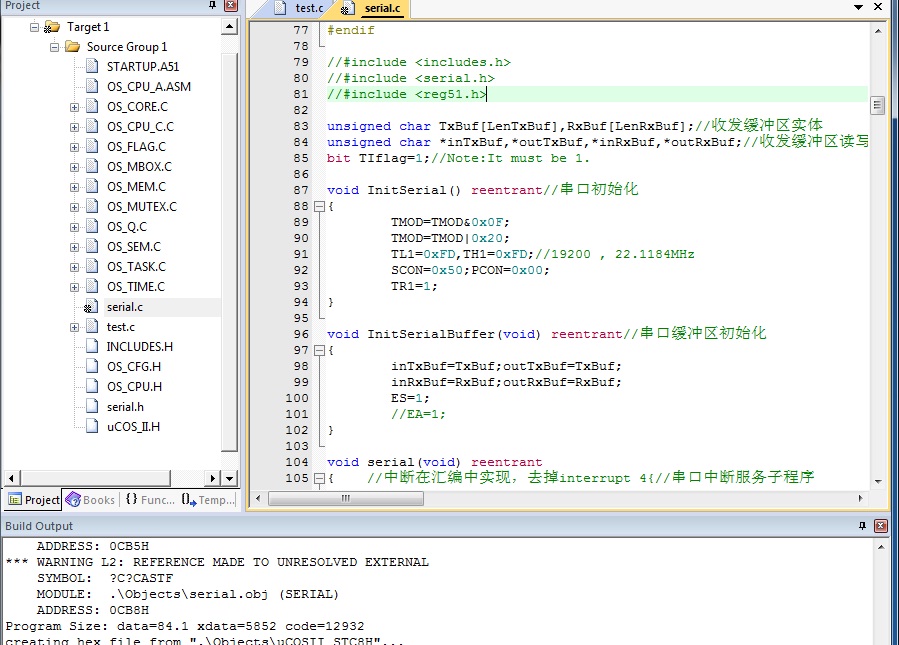This screenshot has height=645, width=899.
Task: Click the OS_TIME.C file icon
Action: pos(92,286)
